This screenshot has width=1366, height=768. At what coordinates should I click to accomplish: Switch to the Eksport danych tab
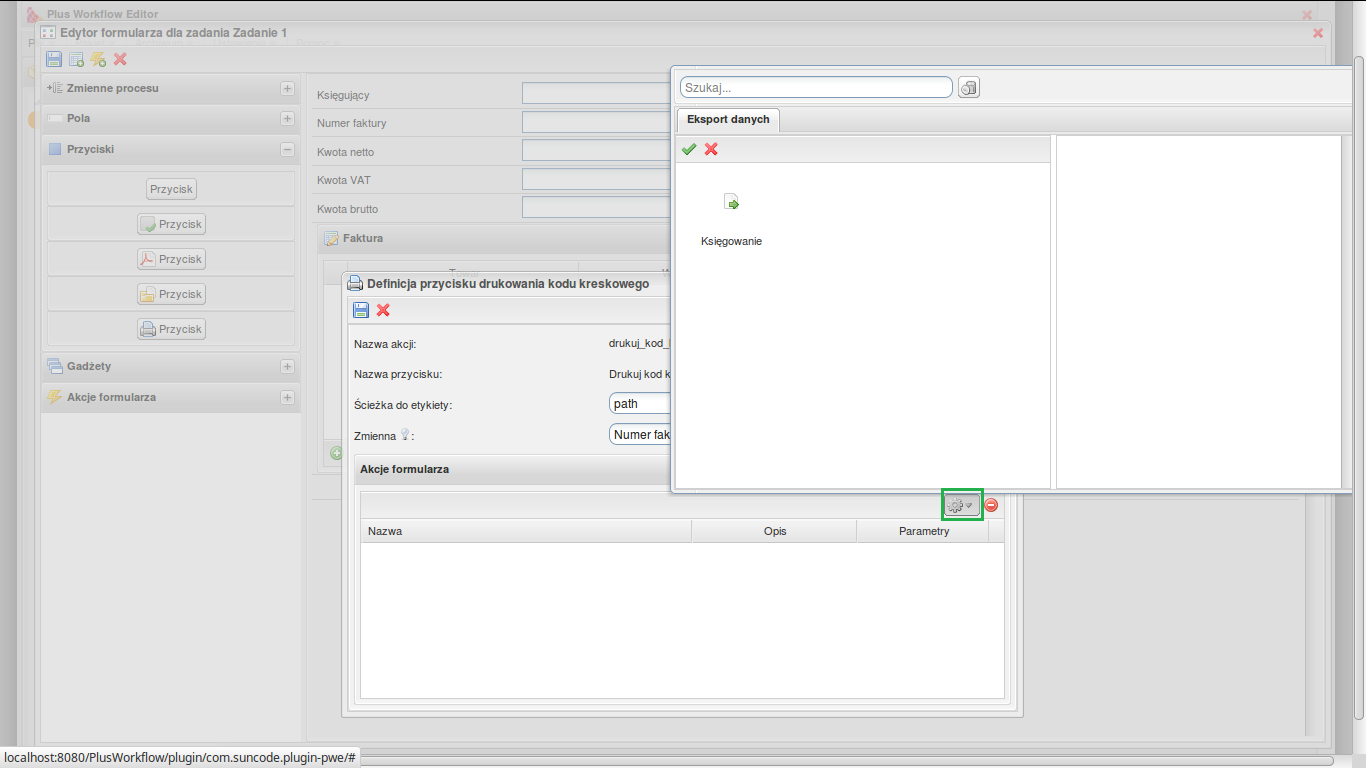[728, 120]
